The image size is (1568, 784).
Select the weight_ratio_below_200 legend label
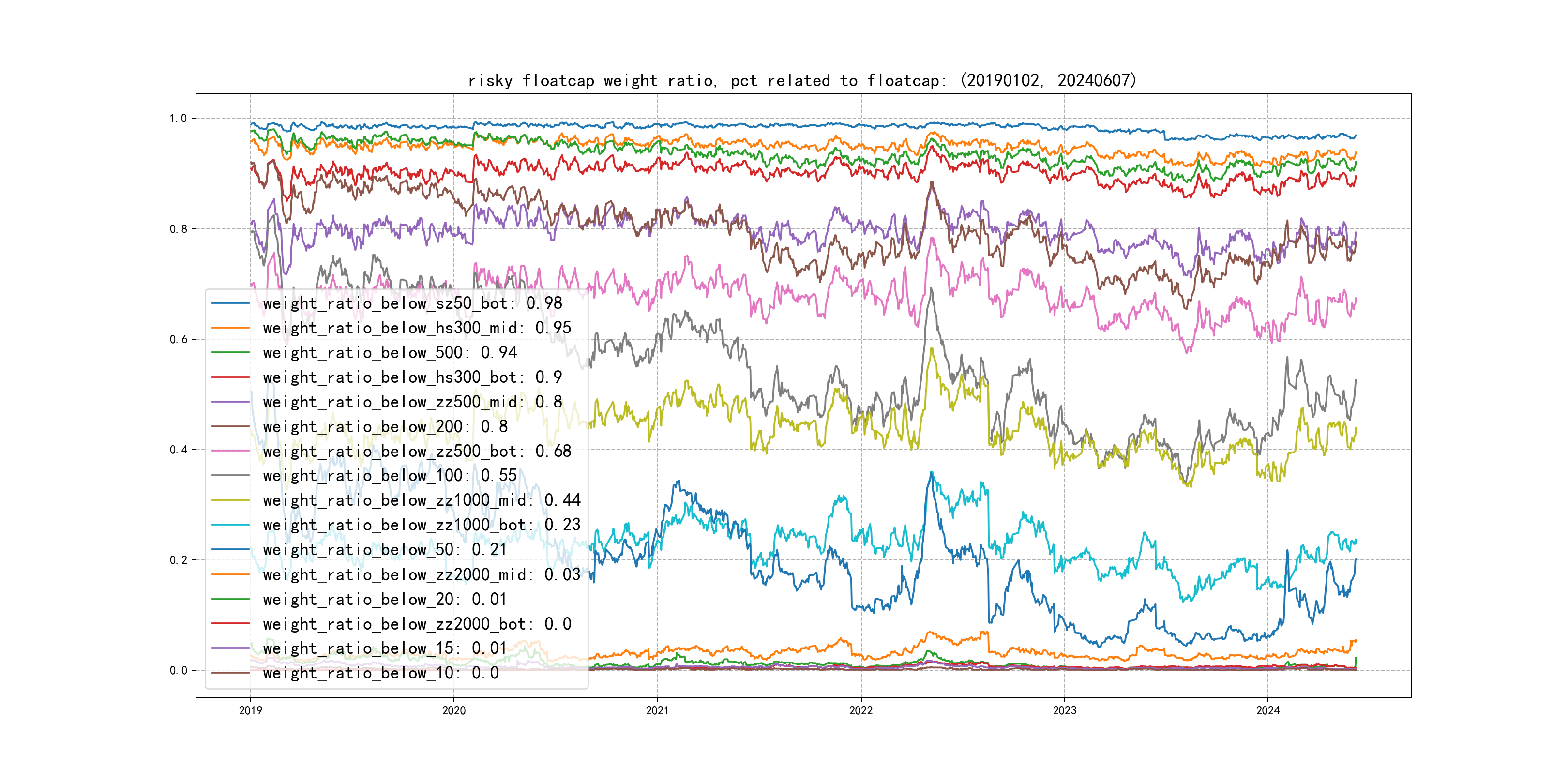click(x=385, y=427)
